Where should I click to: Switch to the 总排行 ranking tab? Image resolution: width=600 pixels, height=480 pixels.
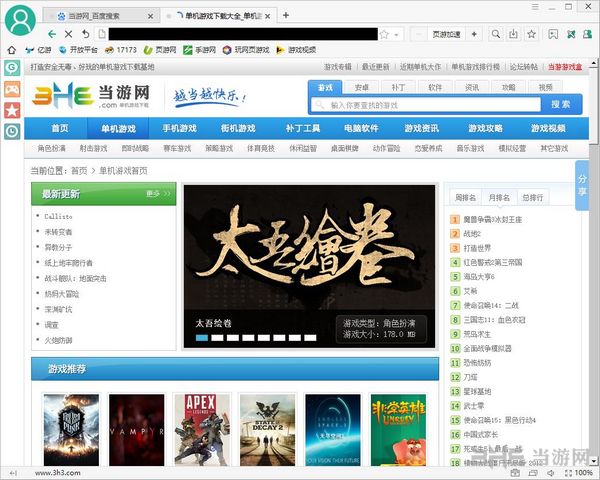click(533, 198)
